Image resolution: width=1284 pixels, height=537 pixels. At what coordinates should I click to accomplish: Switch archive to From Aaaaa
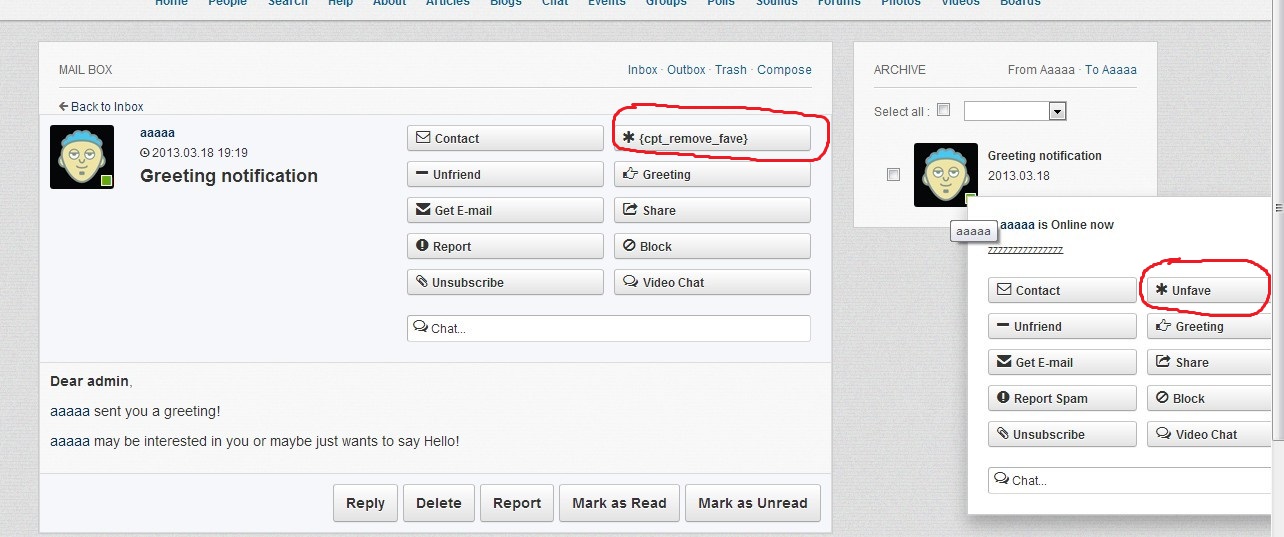point(1041,70)
